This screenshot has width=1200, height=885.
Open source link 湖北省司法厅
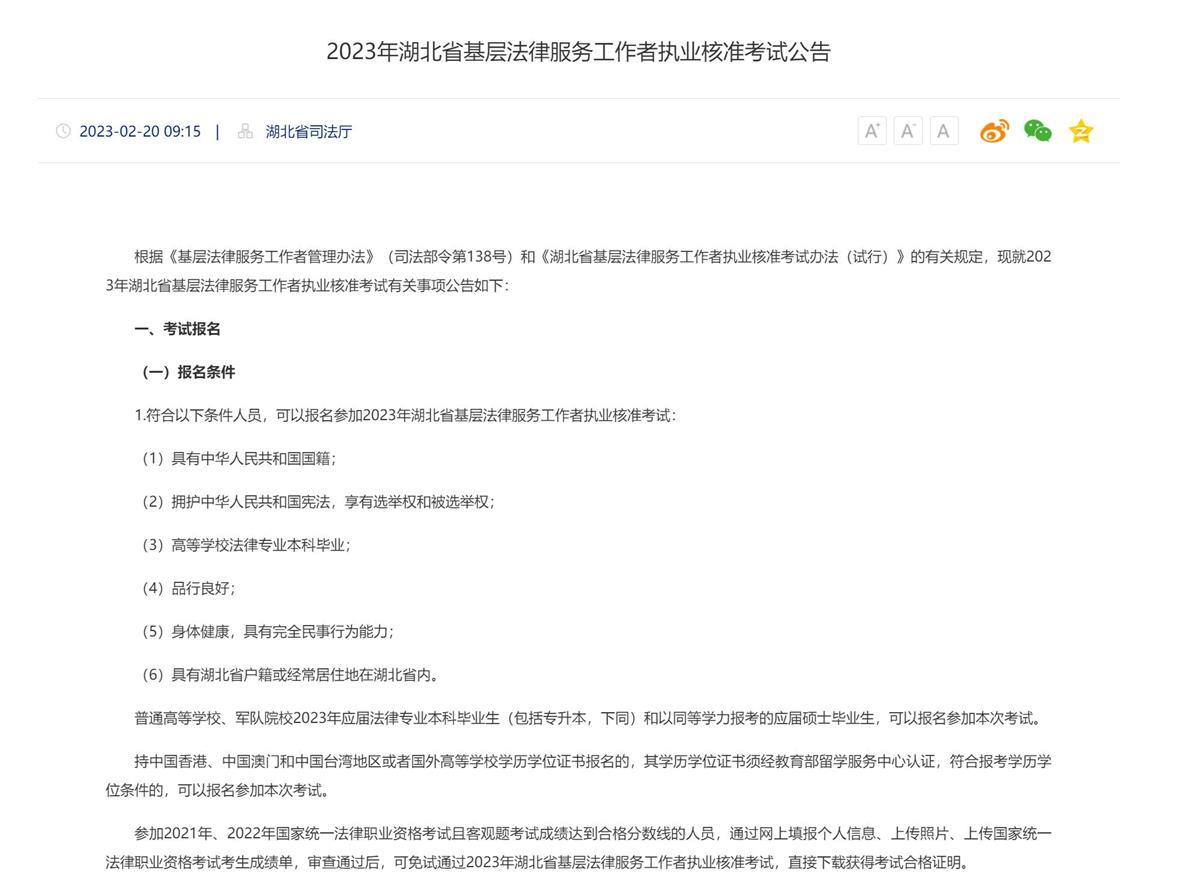coord(309,131)
